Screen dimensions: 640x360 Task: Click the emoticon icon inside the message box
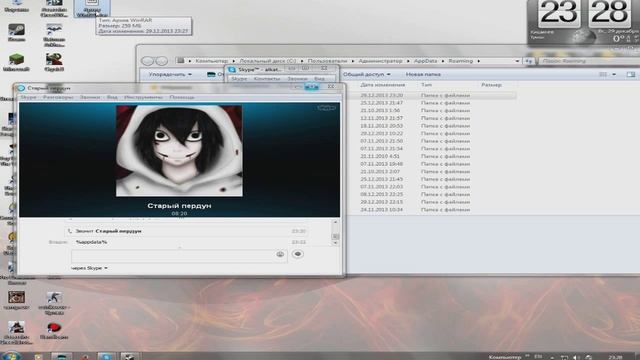280,254
